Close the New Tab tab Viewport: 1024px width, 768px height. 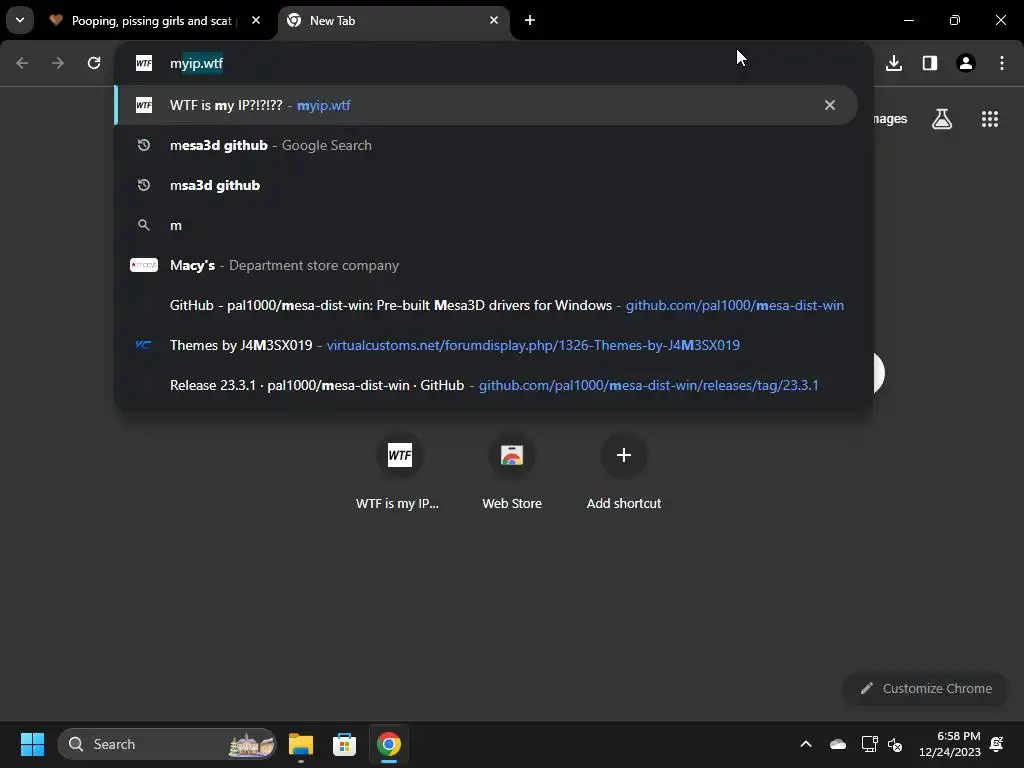click(x=494, y=21)
